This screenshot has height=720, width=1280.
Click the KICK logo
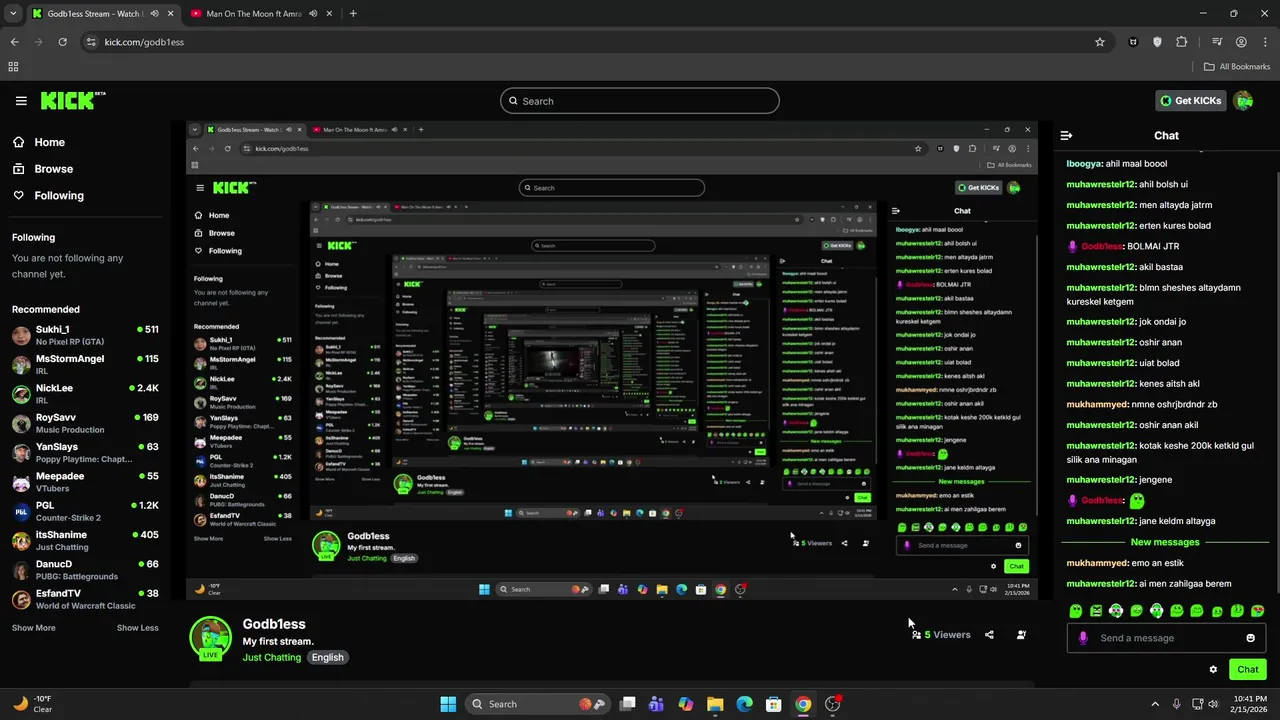coord(72,100)
